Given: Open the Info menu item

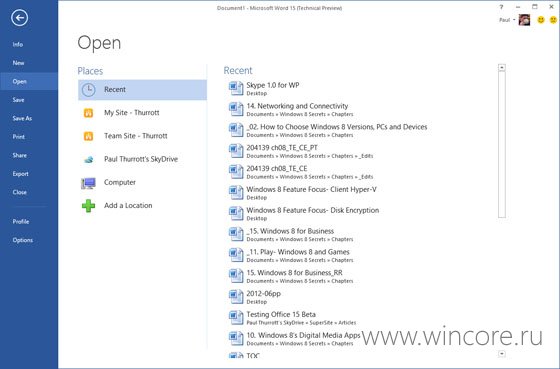Looking at the screenshot, I should pos(18,45).
